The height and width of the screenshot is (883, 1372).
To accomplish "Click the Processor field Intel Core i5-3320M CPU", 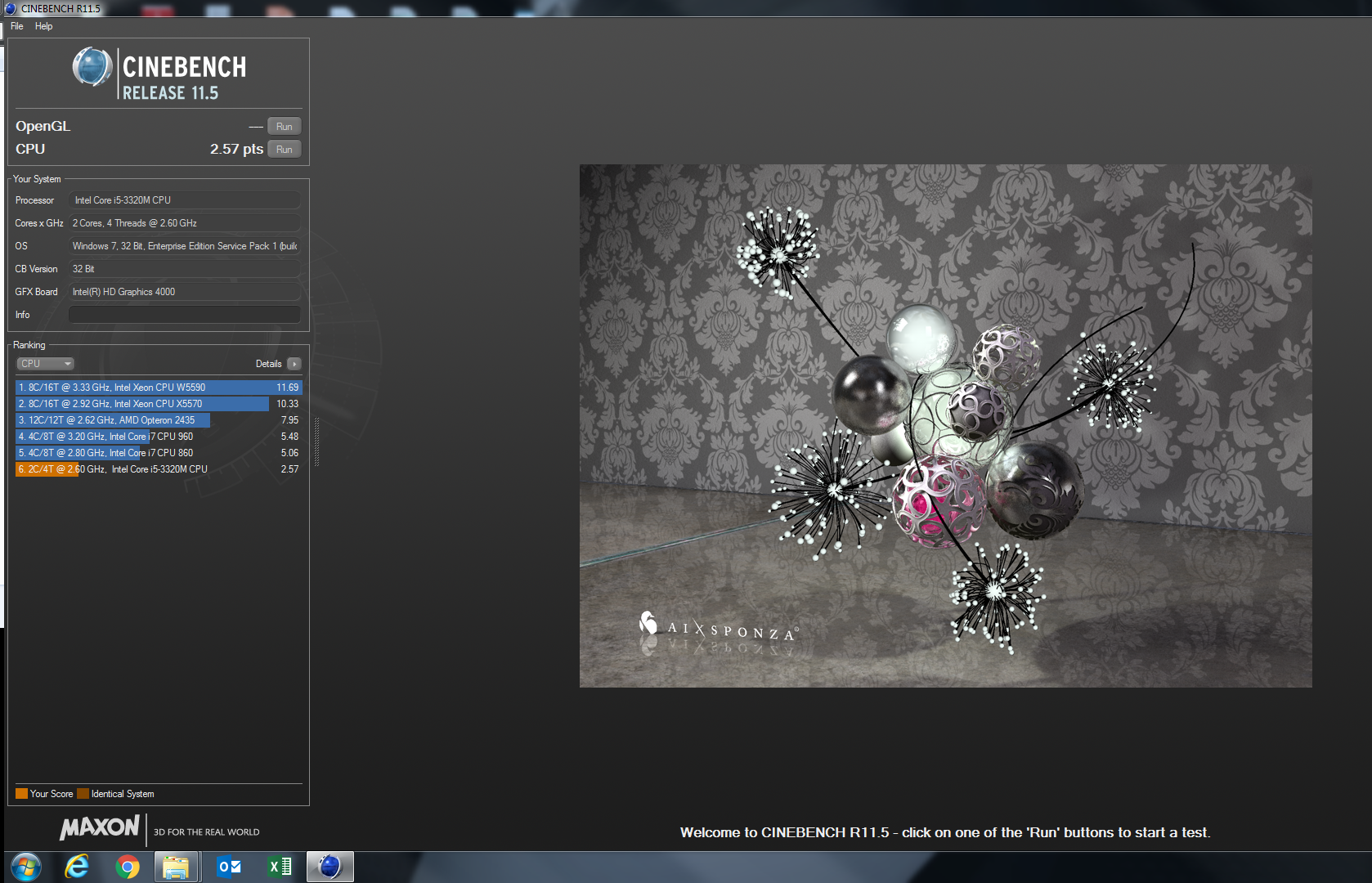I will 184,200.
